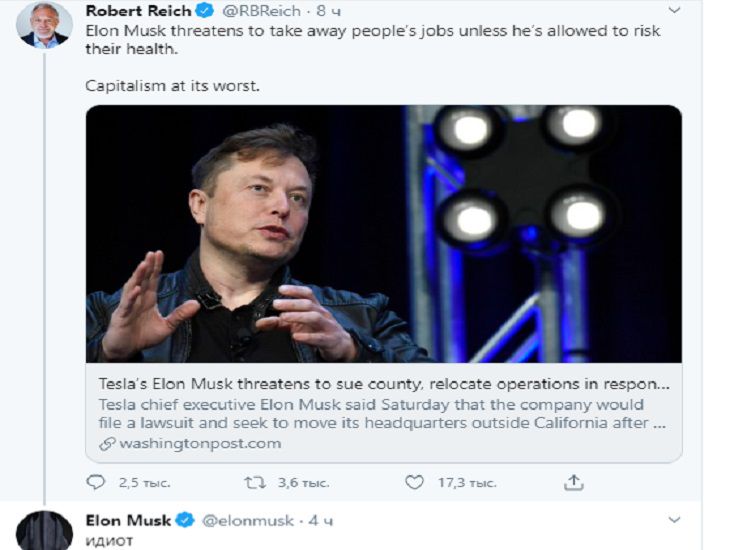Click the share icon under Reich's tweet
The image size is (730, 550).
coord(573,482)
